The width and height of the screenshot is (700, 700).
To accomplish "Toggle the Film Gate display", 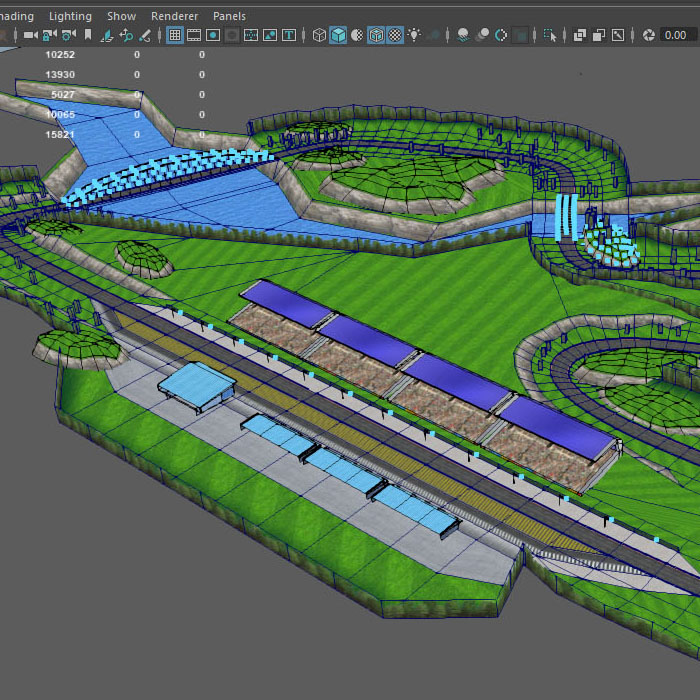I will [194, 35].
